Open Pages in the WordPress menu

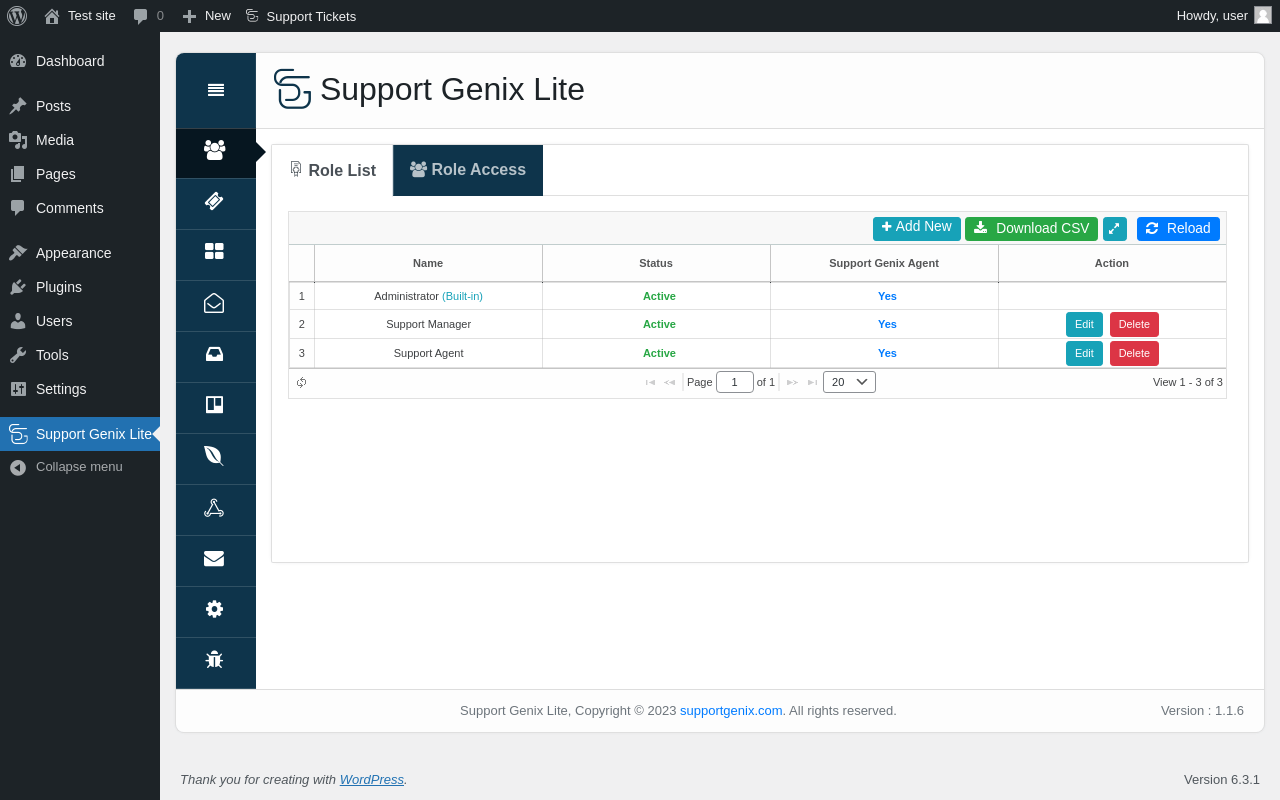(x=80, y=174)
